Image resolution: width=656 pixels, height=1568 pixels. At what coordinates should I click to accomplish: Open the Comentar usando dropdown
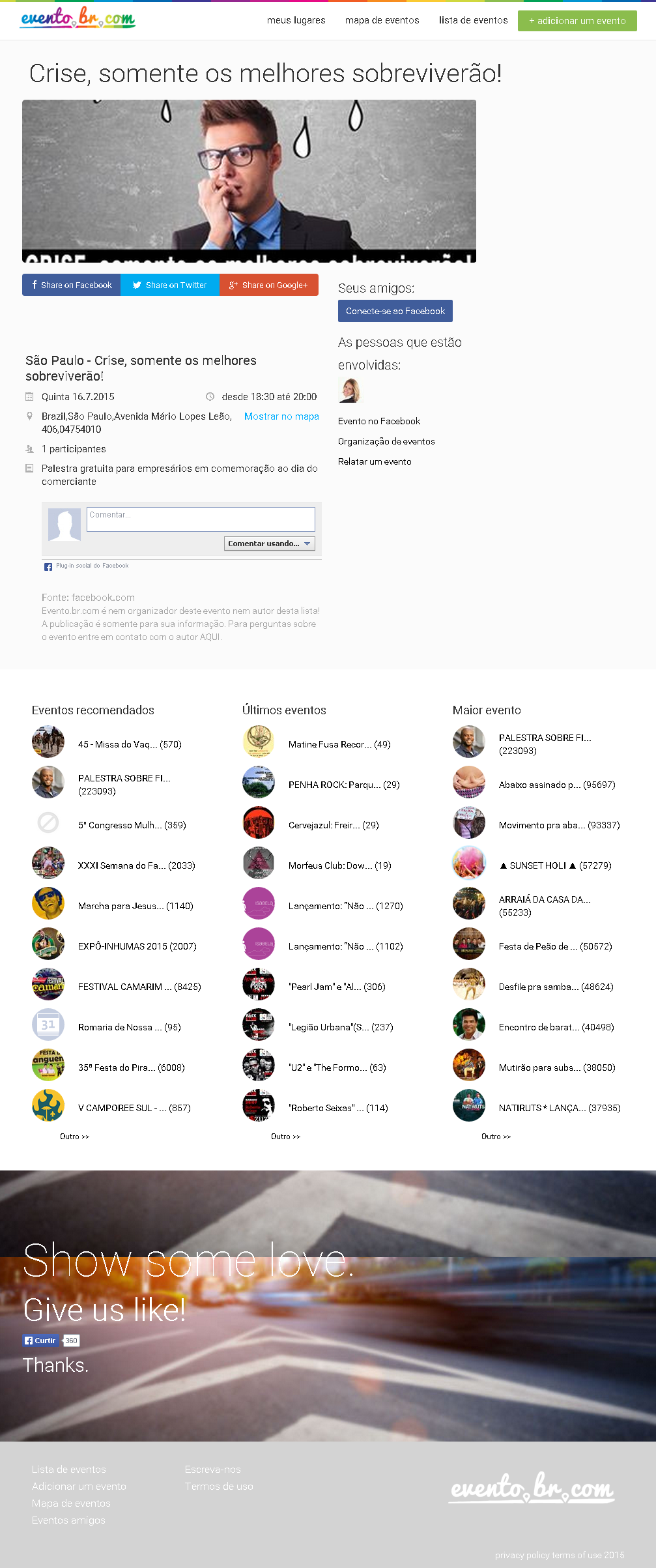click(270, 544)
